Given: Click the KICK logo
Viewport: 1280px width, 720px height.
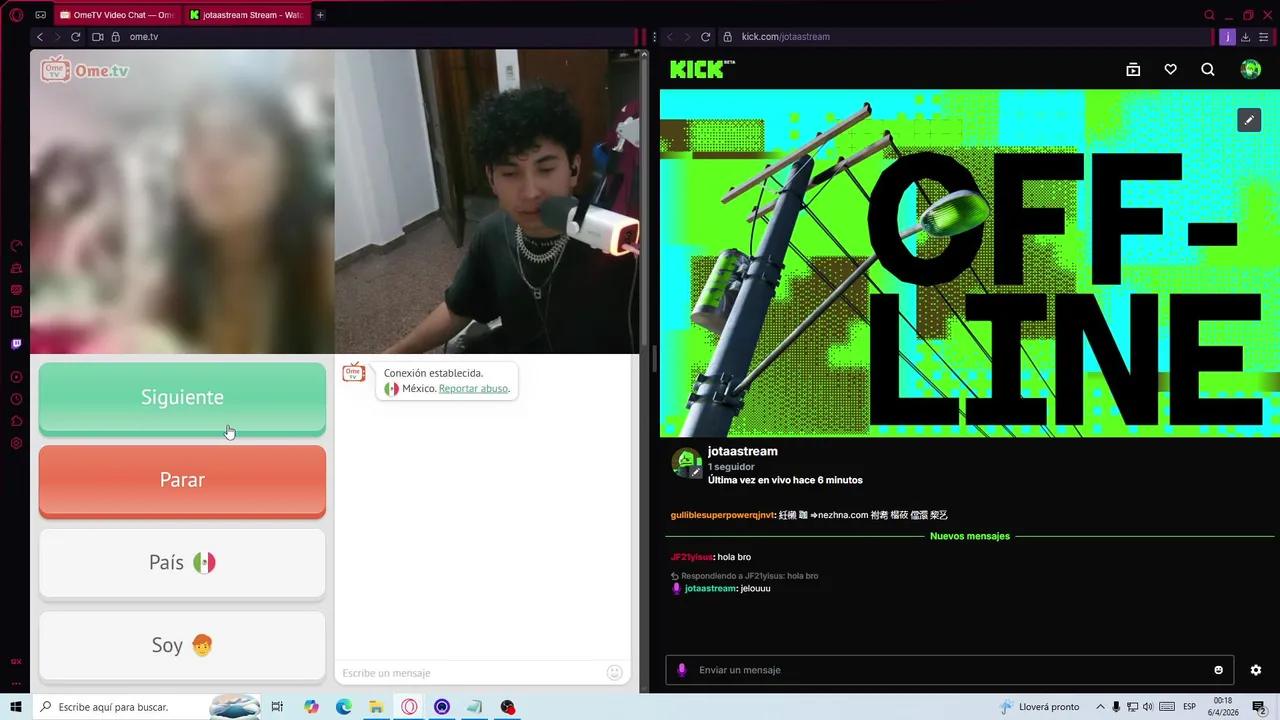Looking at the screenshot, I should point(702,69).
